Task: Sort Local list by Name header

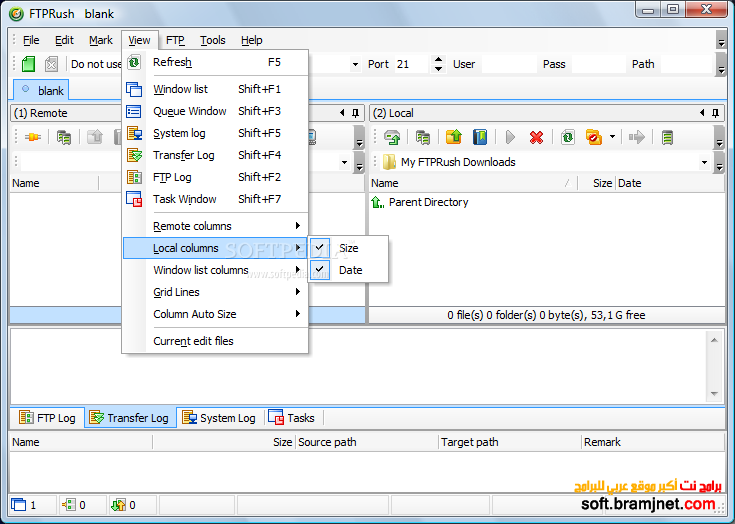Action: pyautogui.click(x=473, y=183)
